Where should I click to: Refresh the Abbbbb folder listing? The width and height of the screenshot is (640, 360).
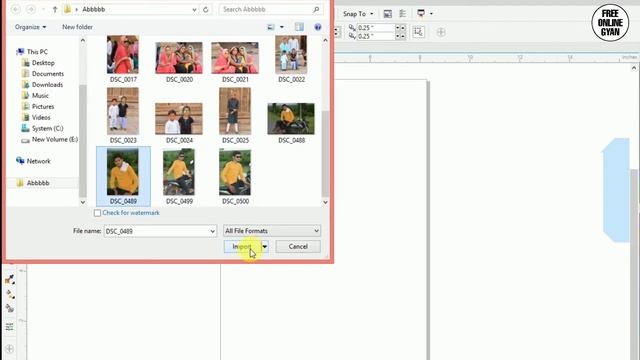[x=206, y=9]
